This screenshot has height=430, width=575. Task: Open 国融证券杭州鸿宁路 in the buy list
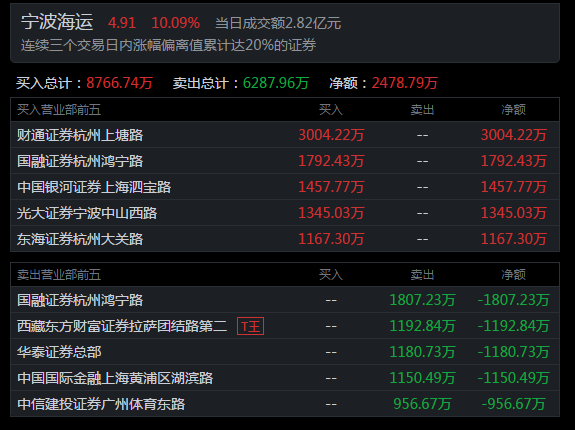pyautogui.click(x=80, y=161)
